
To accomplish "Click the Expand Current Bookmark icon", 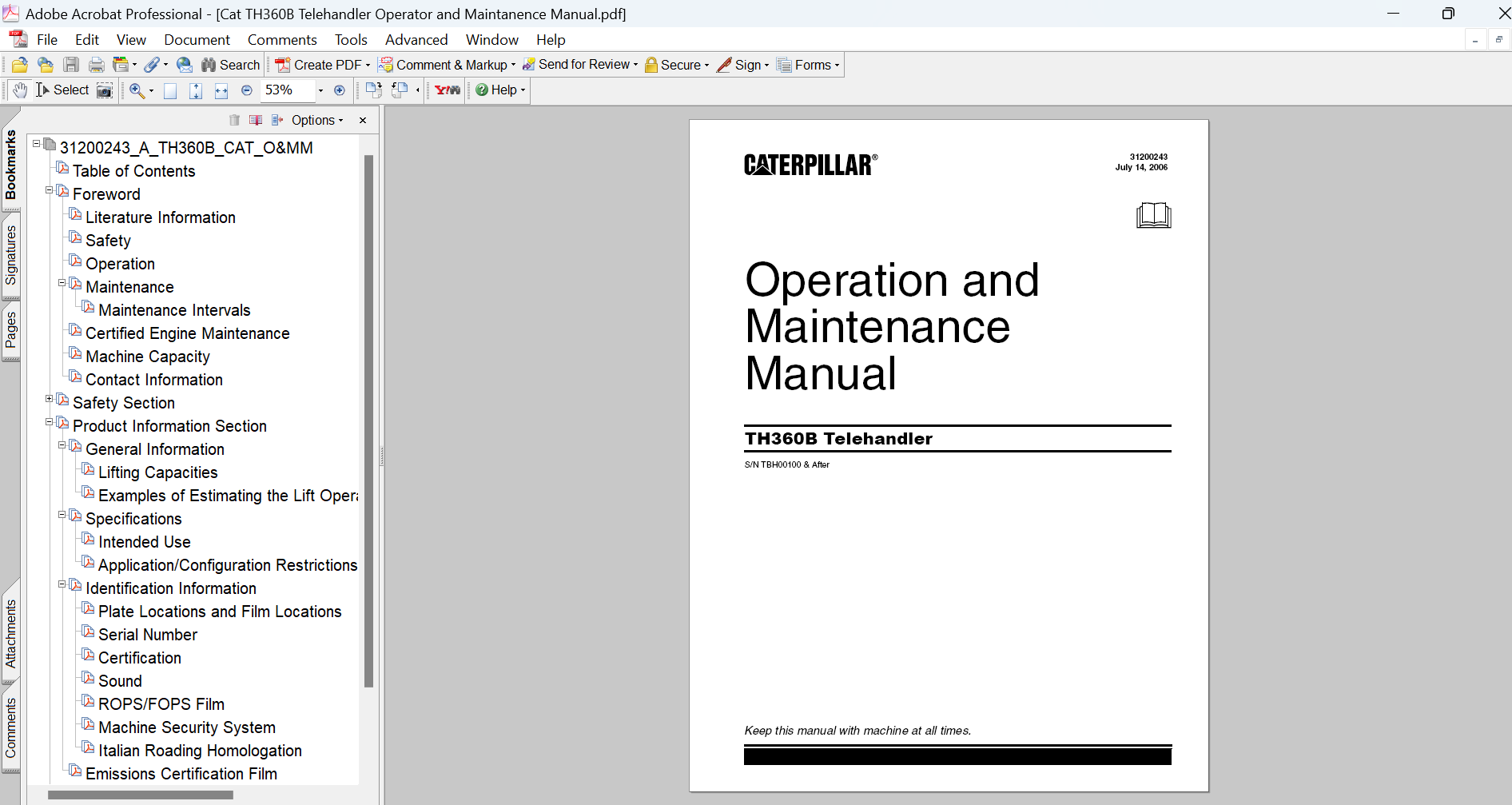I will (277, 120).
